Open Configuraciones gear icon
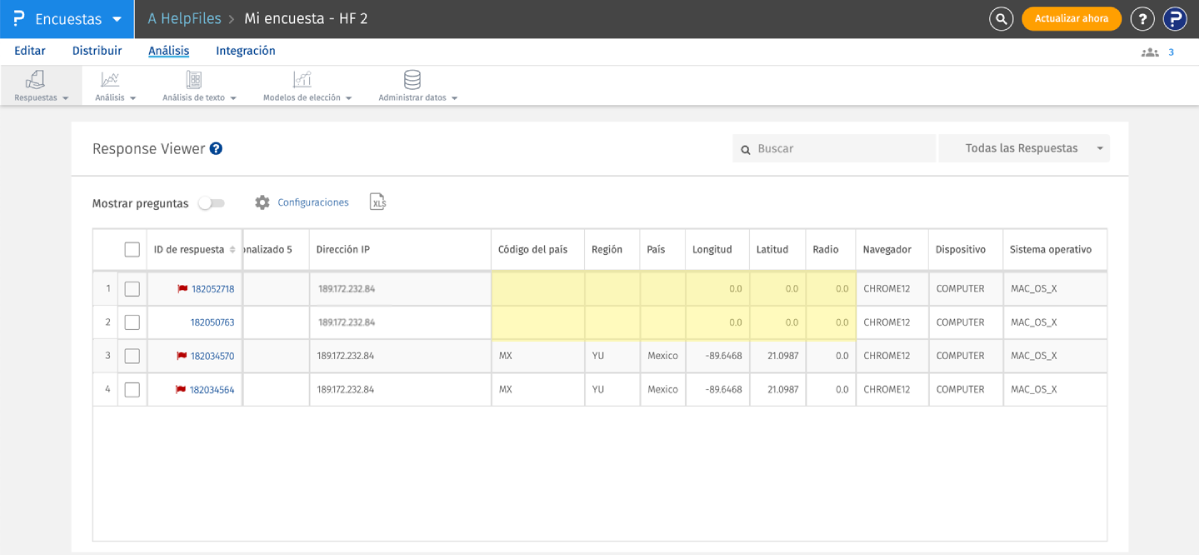This screenshot has height=555, width=1199. (262, 202)
